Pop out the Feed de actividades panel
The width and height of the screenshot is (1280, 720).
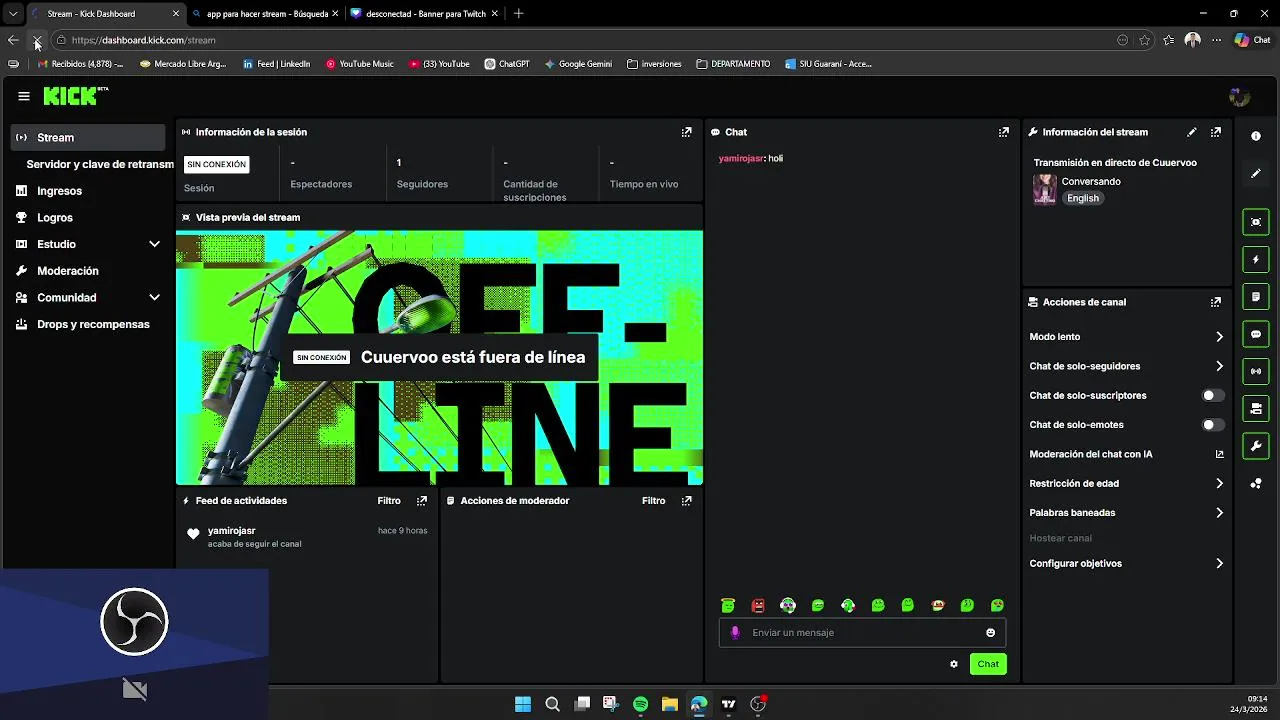pos(421,501)
